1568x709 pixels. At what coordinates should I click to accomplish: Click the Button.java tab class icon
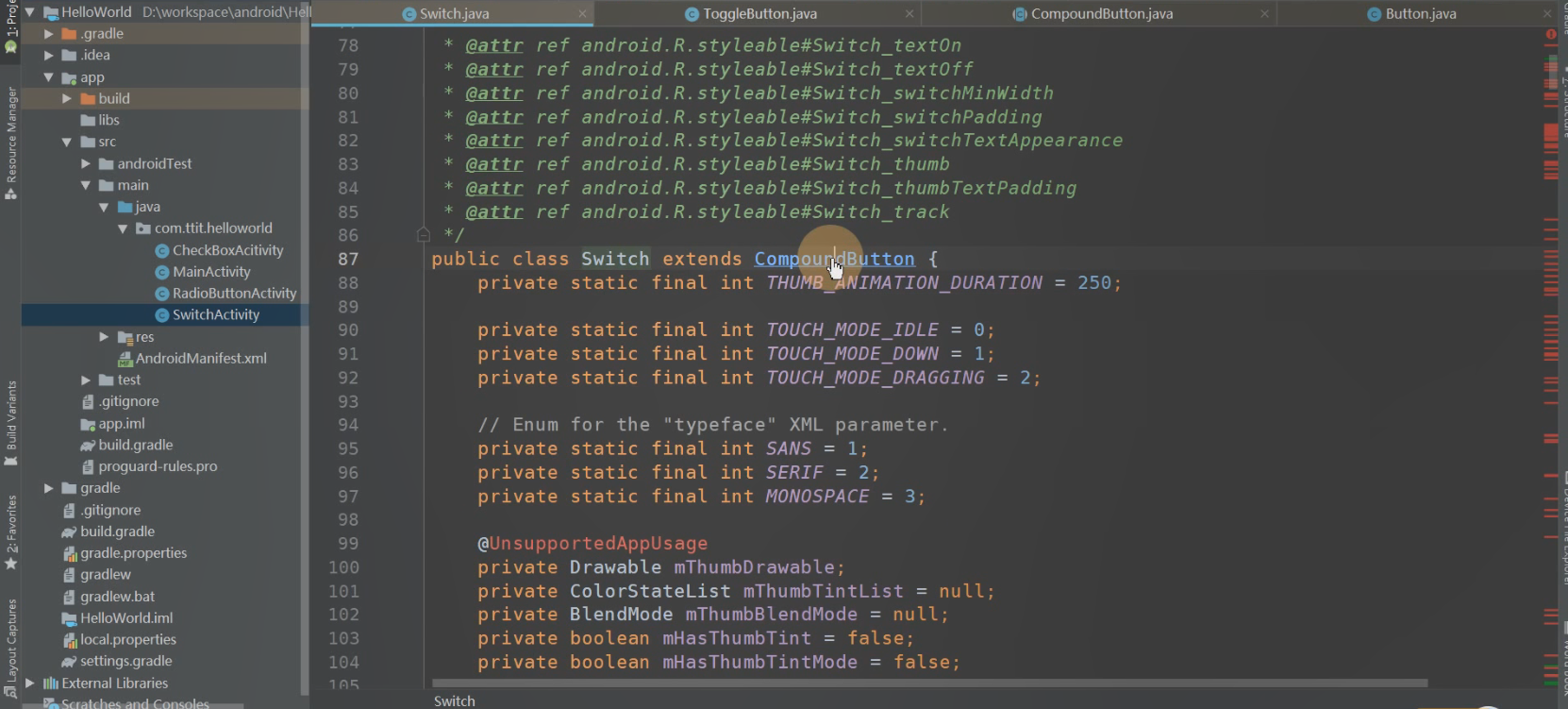1375,14
